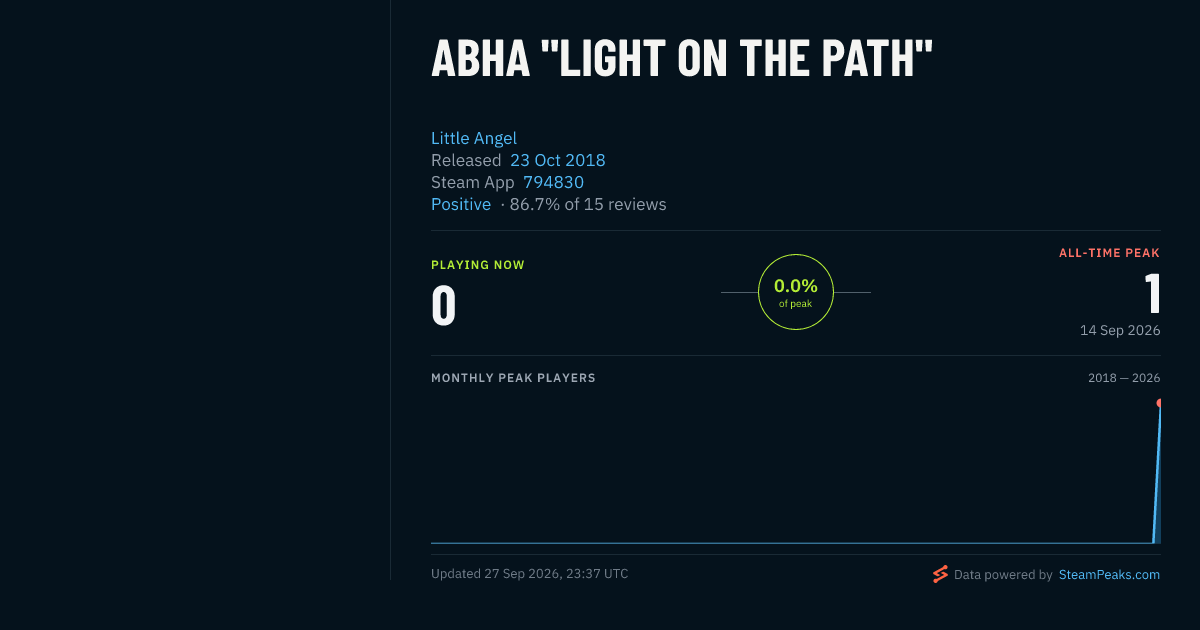
Task: Click the 0.0% of peak circle
Action: click(796, 292)
